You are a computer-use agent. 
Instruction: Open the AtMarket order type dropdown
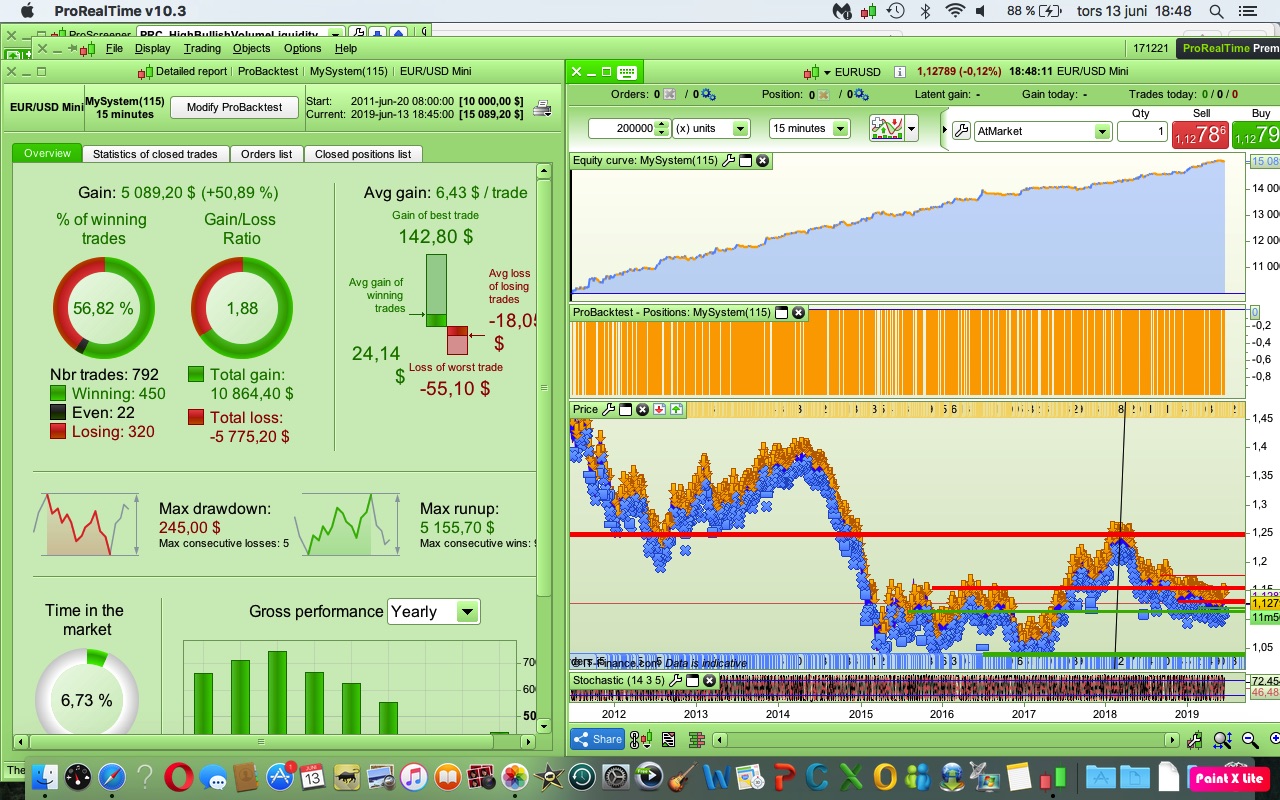(1102, 131)
